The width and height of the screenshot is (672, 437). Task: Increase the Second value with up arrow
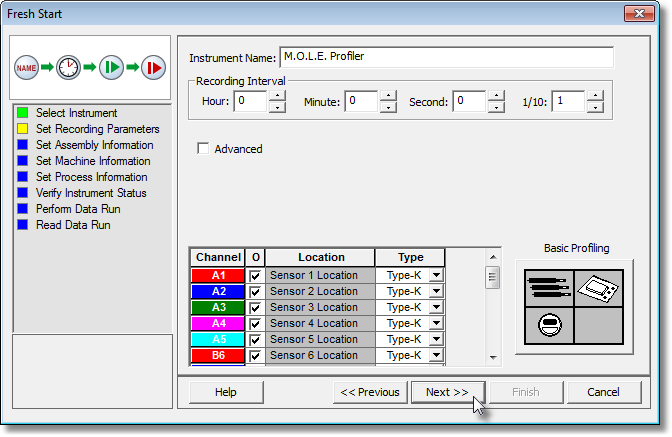point(496,96)
